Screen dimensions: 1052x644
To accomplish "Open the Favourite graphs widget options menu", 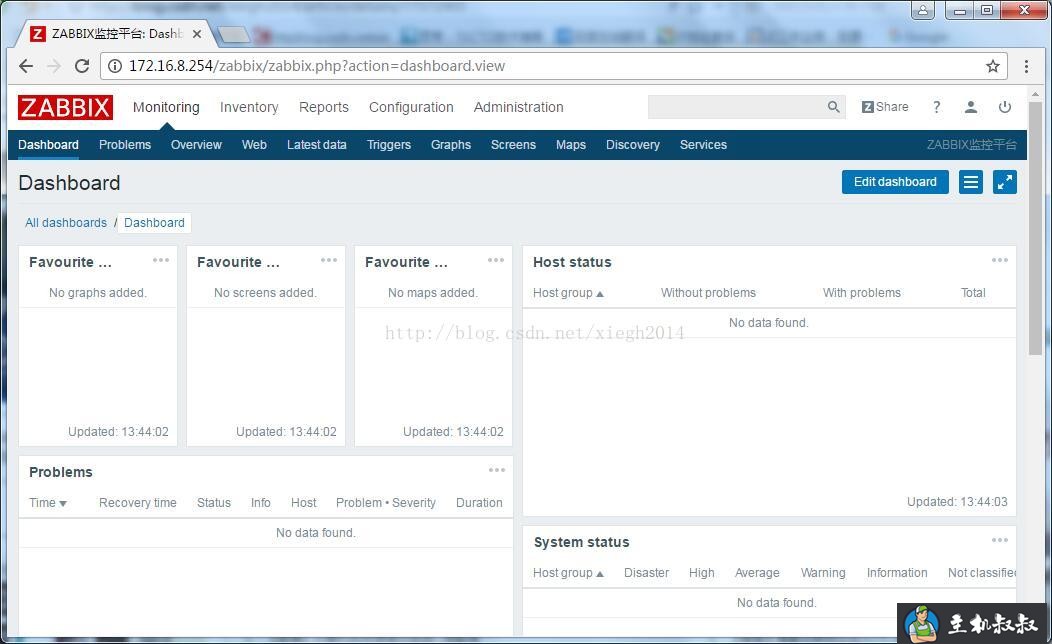I will 161,260.
